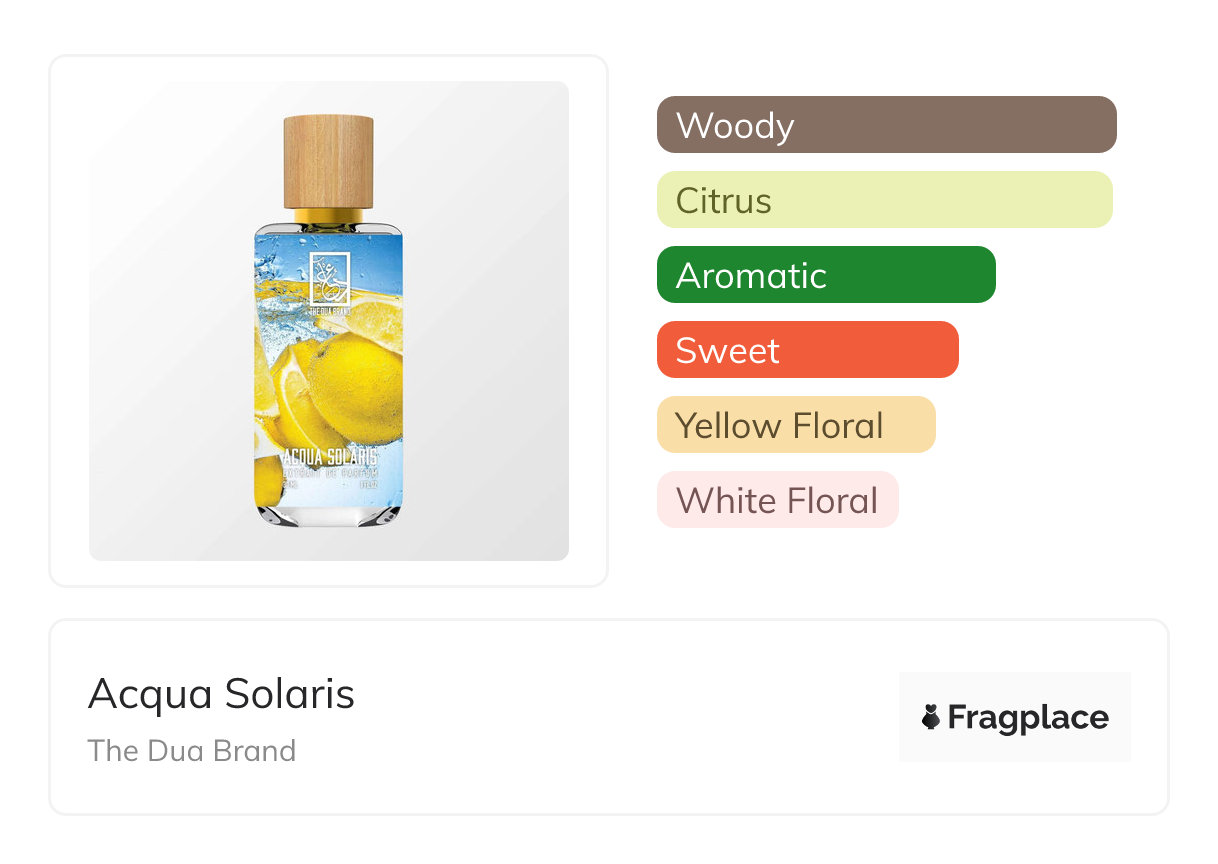Screen dimensions: 1218x864
Task: Click the White Floral accord bar
Action: click(x=777, y=500)
